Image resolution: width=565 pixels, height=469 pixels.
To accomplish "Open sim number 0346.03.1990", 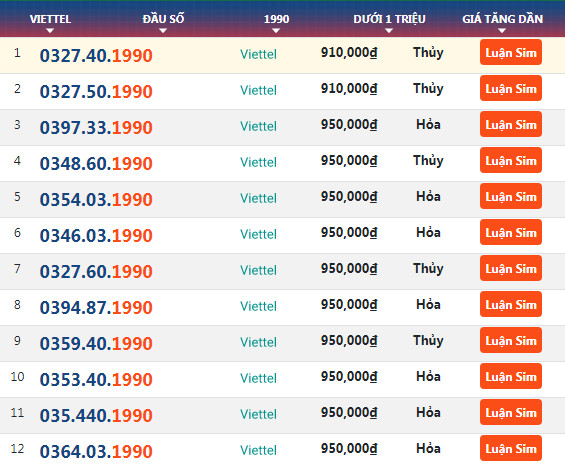I will click(x=96, y=236).
